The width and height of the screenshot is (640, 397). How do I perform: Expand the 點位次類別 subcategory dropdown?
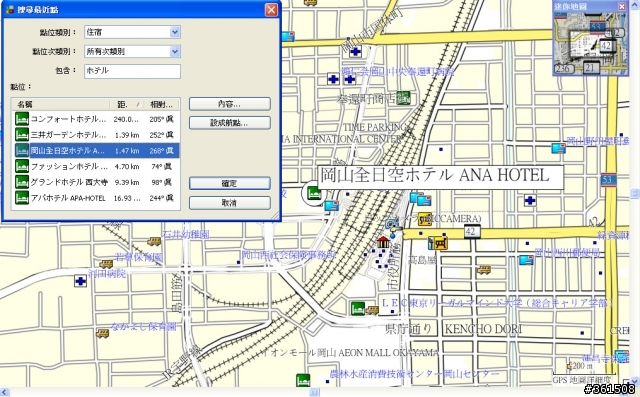(x=132, y=51)
